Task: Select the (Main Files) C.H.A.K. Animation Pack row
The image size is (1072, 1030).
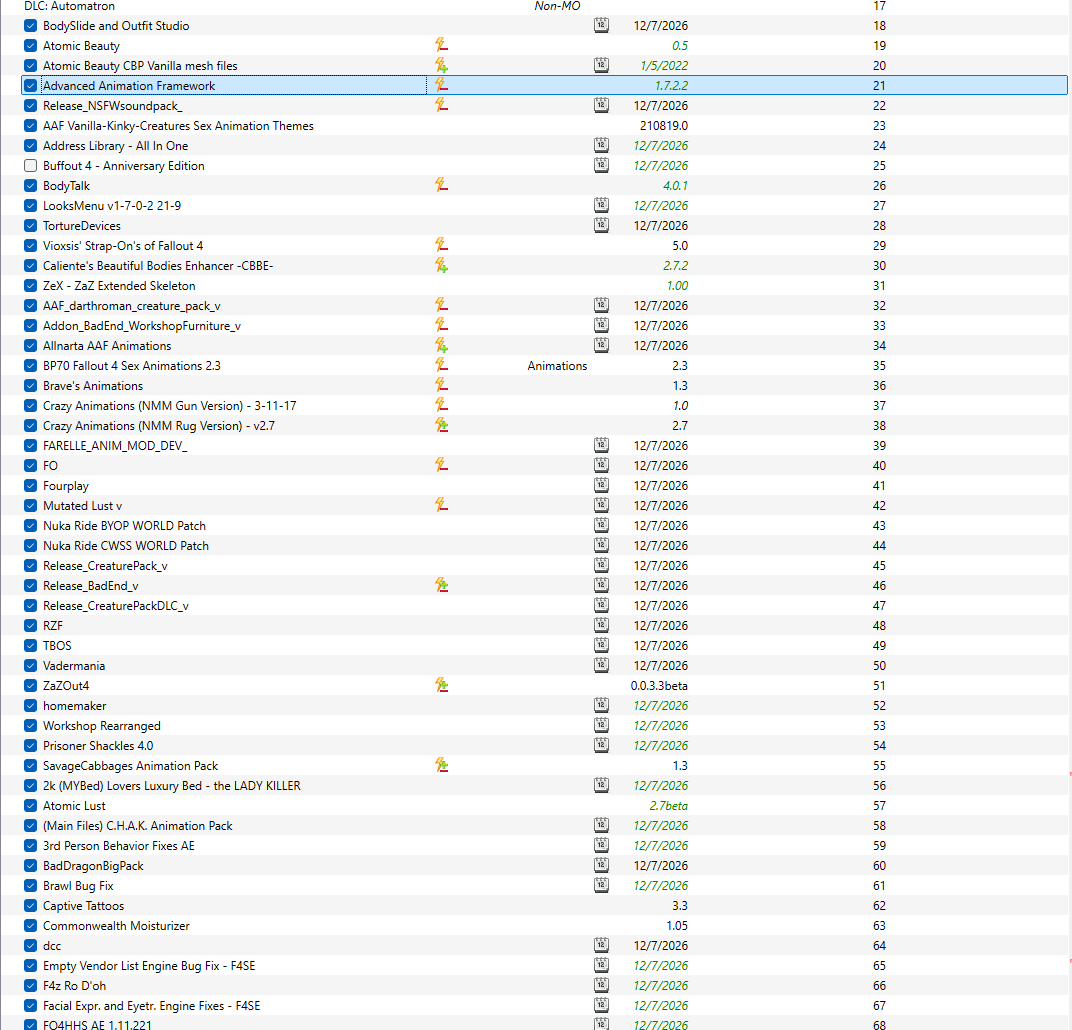Action: 535,826
